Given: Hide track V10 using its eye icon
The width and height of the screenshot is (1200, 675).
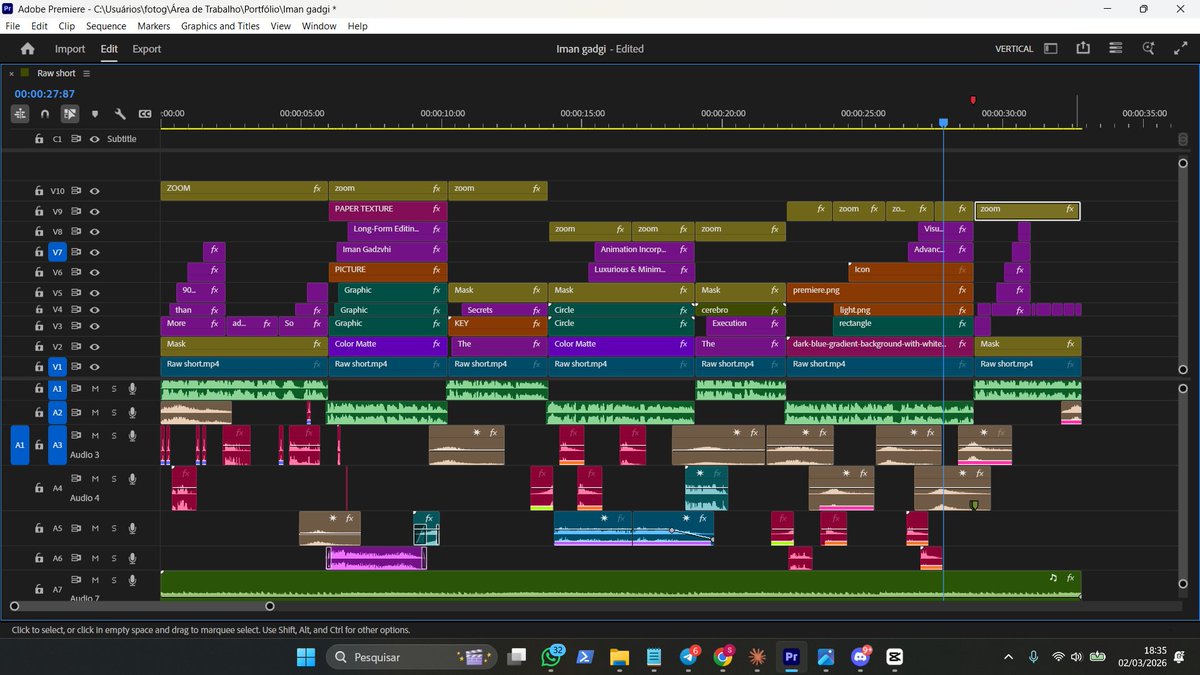Looking at the screenshot, I should (94, 191).
